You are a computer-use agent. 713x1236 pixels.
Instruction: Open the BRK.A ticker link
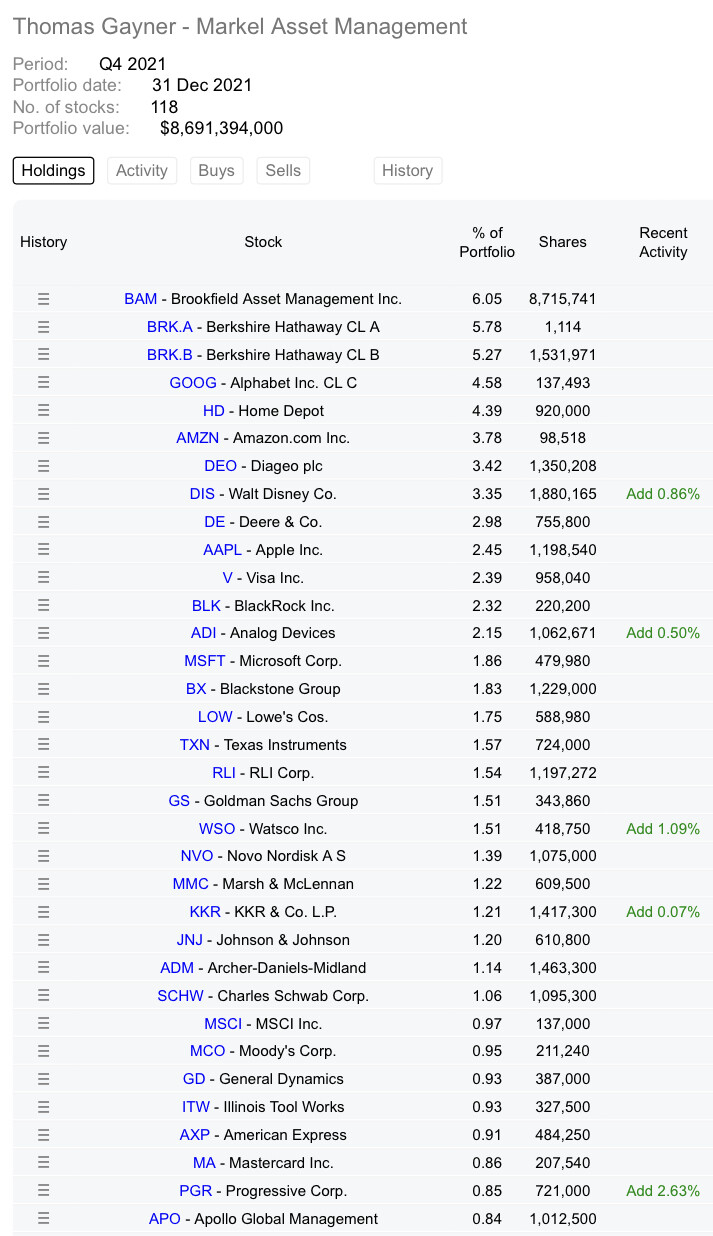tap(170, 327)
